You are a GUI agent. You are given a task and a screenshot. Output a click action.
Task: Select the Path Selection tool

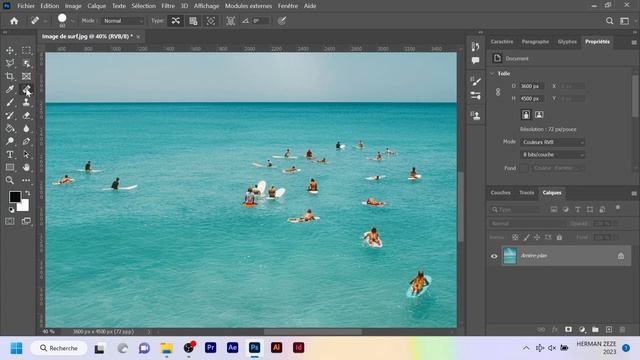(26, 155)
